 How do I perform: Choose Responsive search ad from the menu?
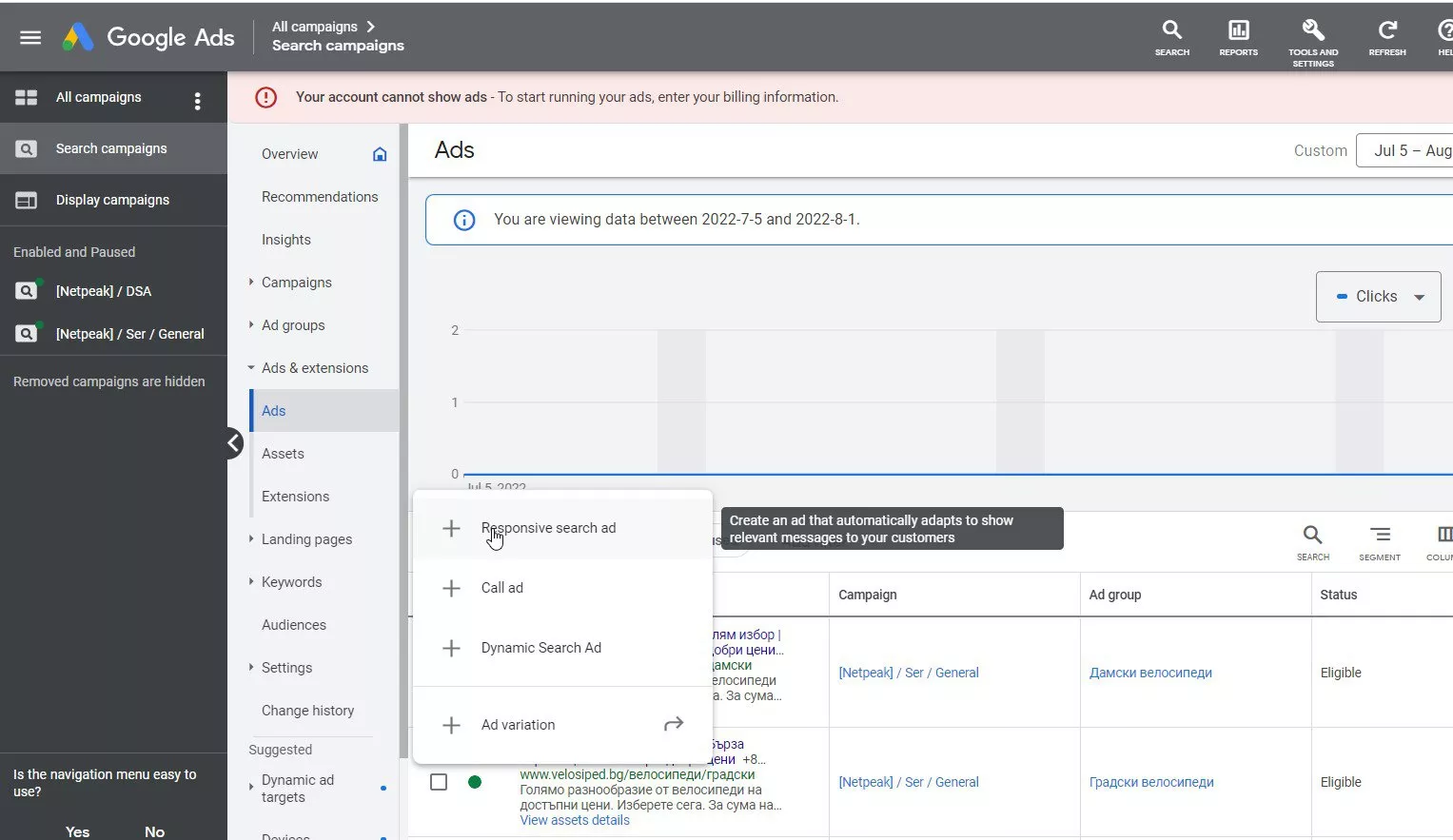coord(562,528)
